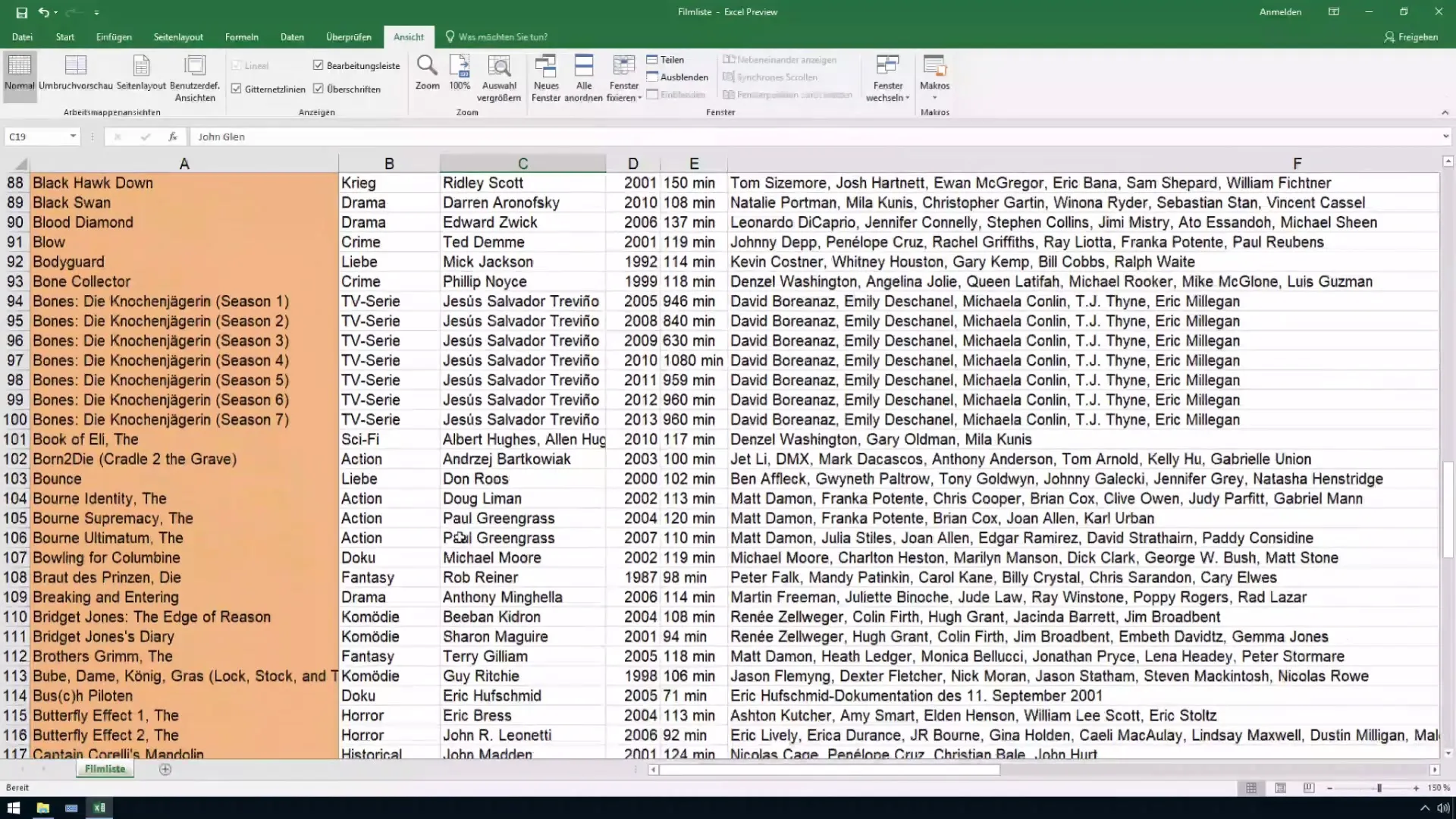The height and width of the screenshot is (819, 1456).
Task: Open the Daten tab
Action: (292, 37)
